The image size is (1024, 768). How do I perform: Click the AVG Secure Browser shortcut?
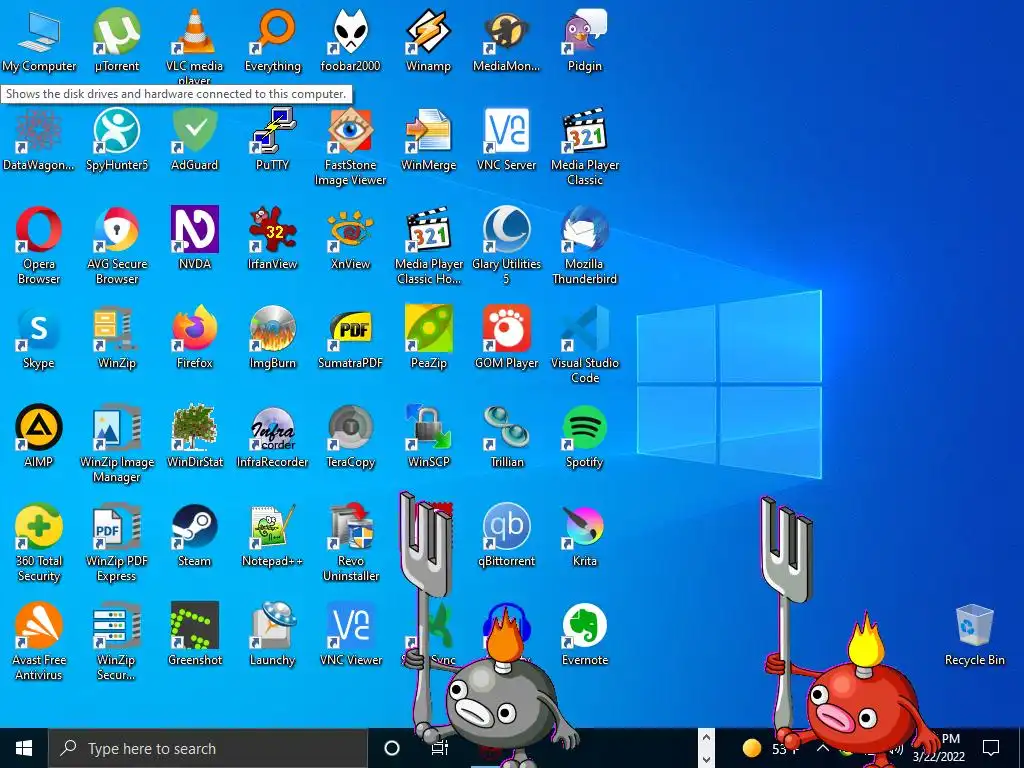117,230
